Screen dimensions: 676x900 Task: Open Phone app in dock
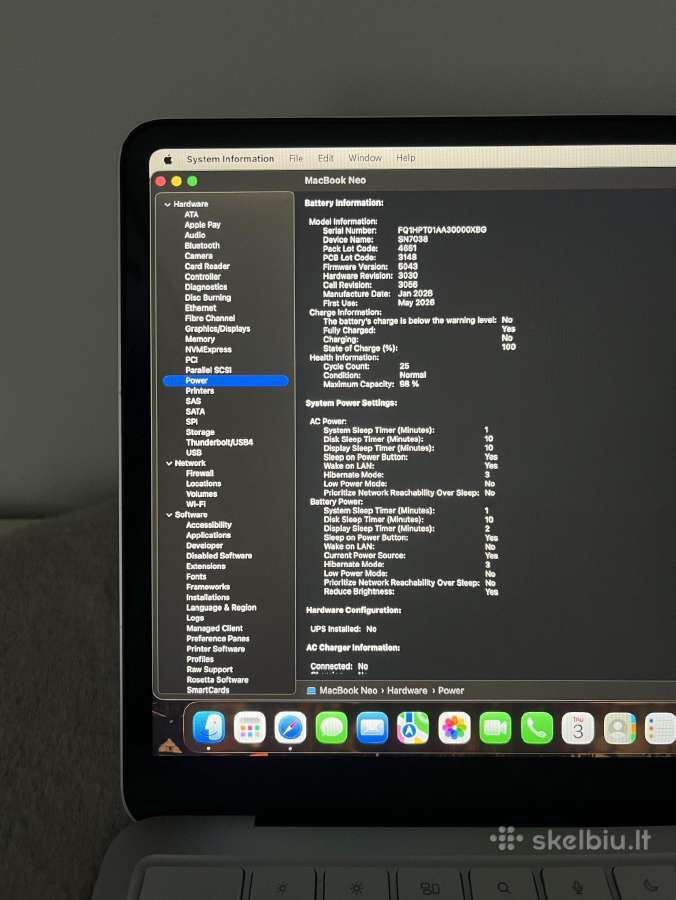(537, 727)
